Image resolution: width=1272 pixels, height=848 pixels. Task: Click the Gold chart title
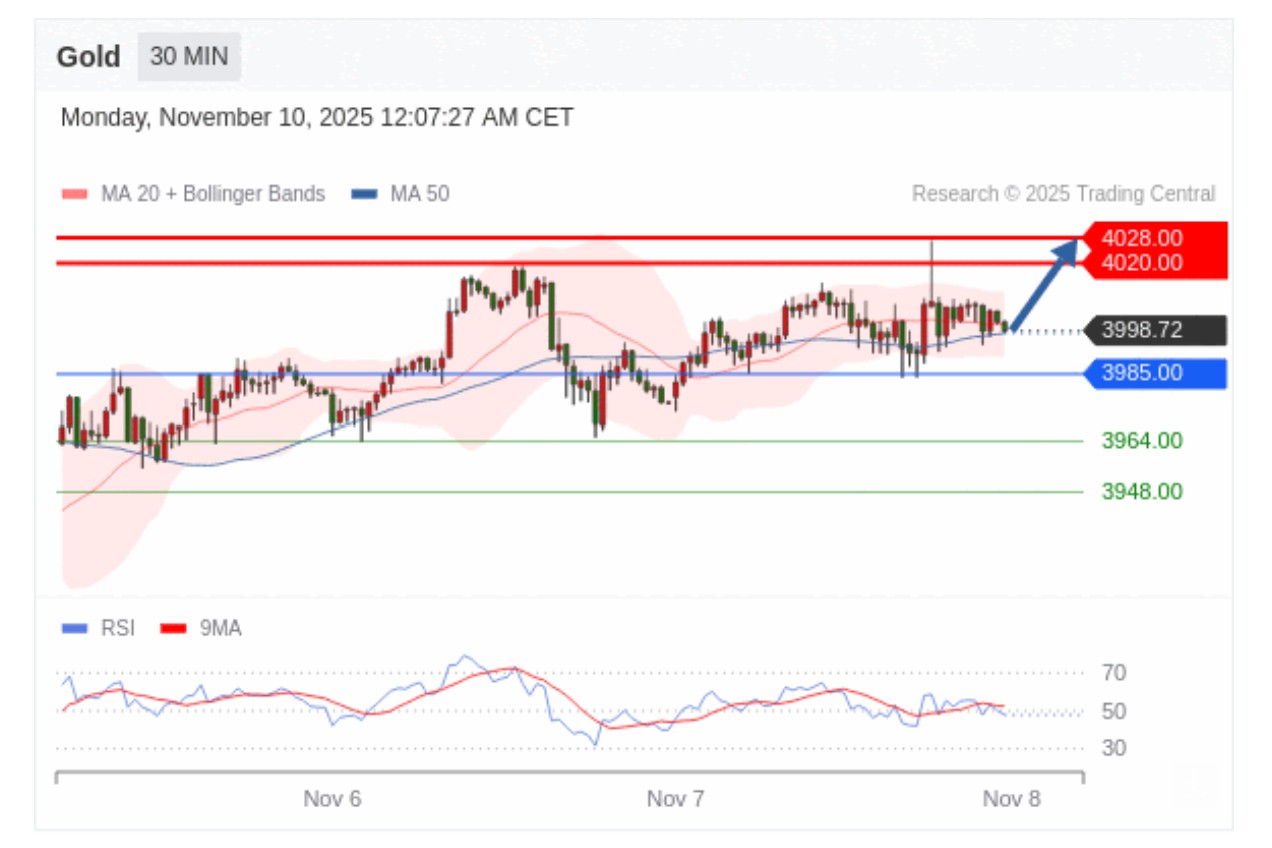(88, 57)
